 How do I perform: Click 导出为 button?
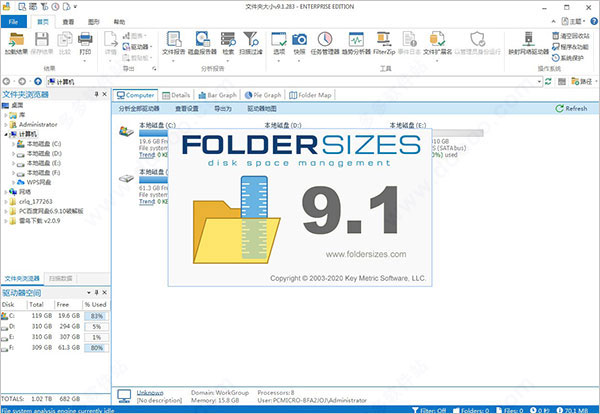click(x=223, y=109)
